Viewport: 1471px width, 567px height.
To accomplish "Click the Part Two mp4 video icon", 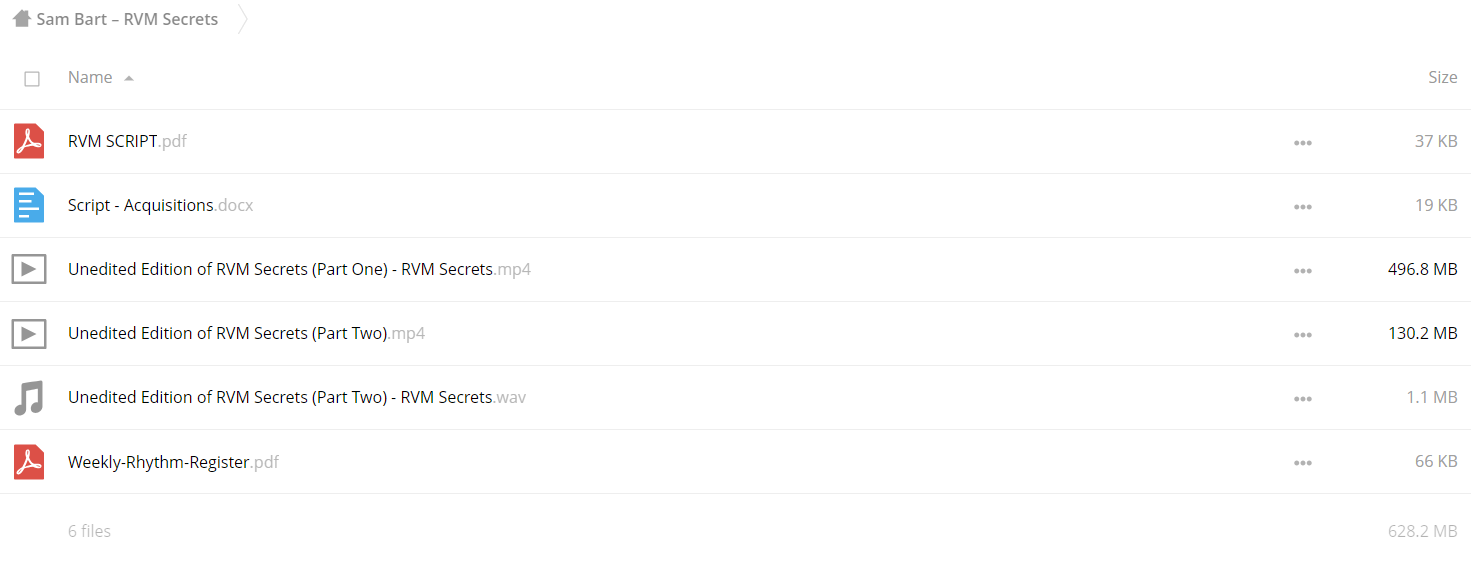I will 29,333.
